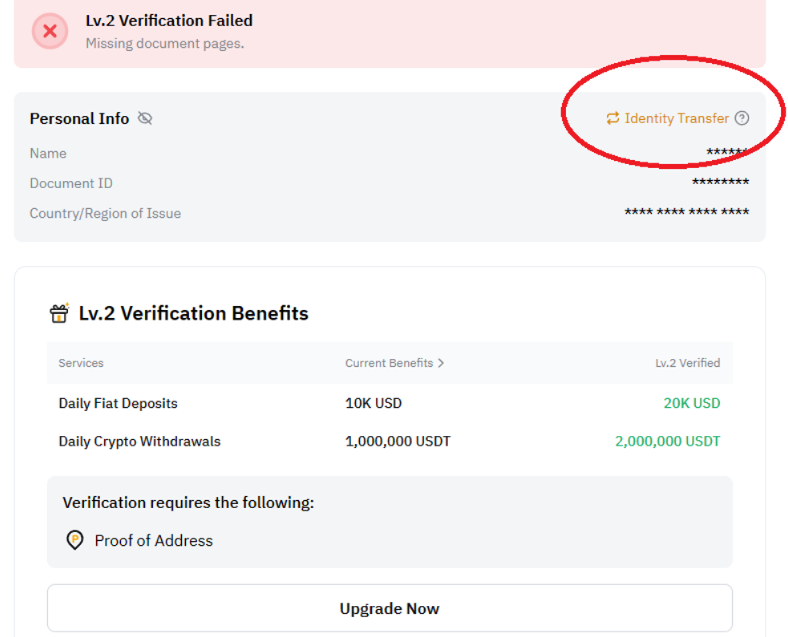Click the Lv.2 Verification Failed heading
The height and width of the screenshot is (637, 788).
tap(169, 21)
